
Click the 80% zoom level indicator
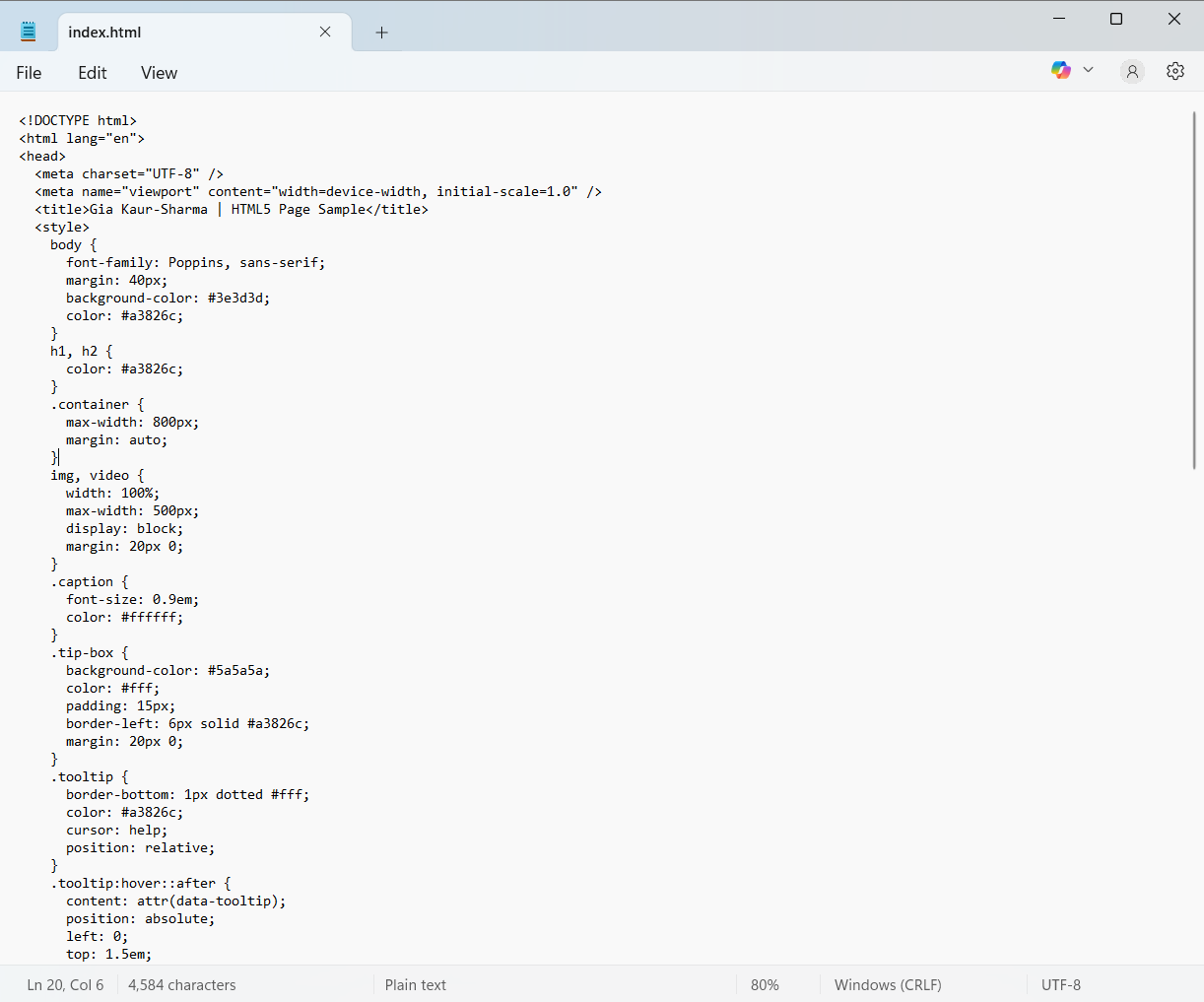765,984
